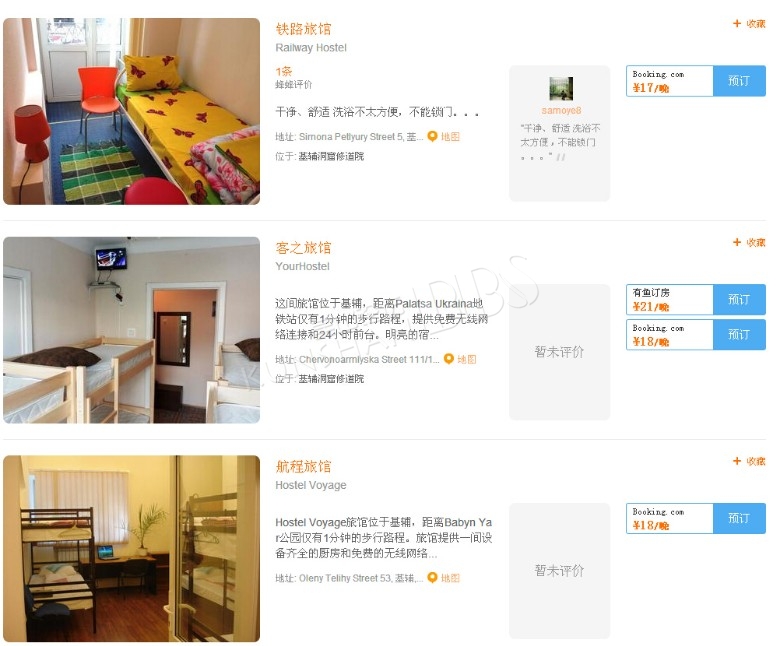This screenshot has width=780, height=646.
Task: View Hostel Voyage room photo thumbnail
Action: [x=131, y=549]
